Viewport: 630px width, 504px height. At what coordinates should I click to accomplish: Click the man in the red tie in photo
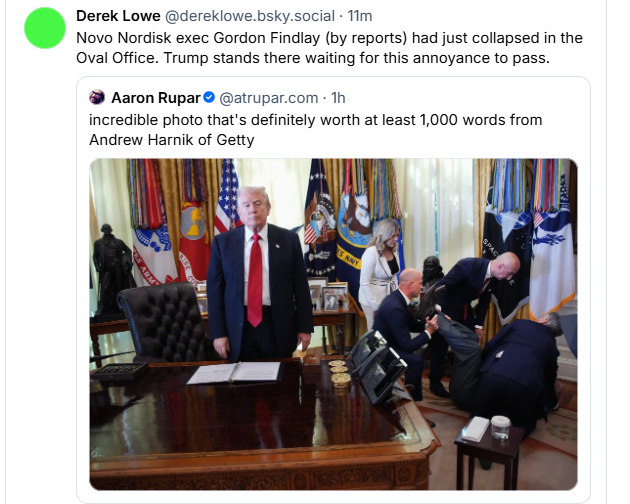click(x=257, y=273)
